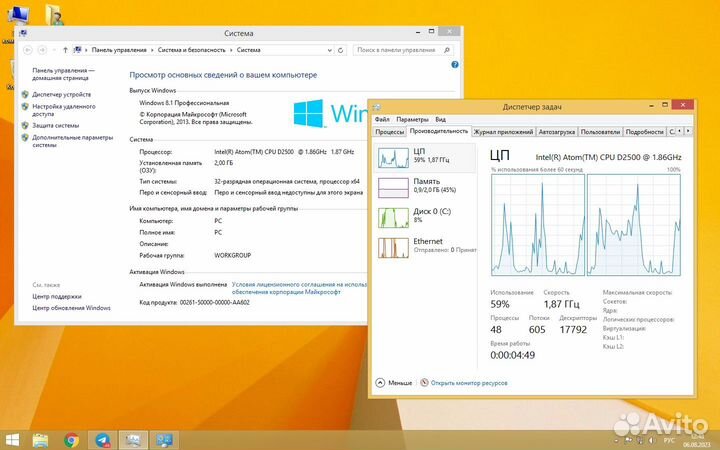Click the uptime value 0:00:04:49
The image size is (720, 450).
point(512,355)
